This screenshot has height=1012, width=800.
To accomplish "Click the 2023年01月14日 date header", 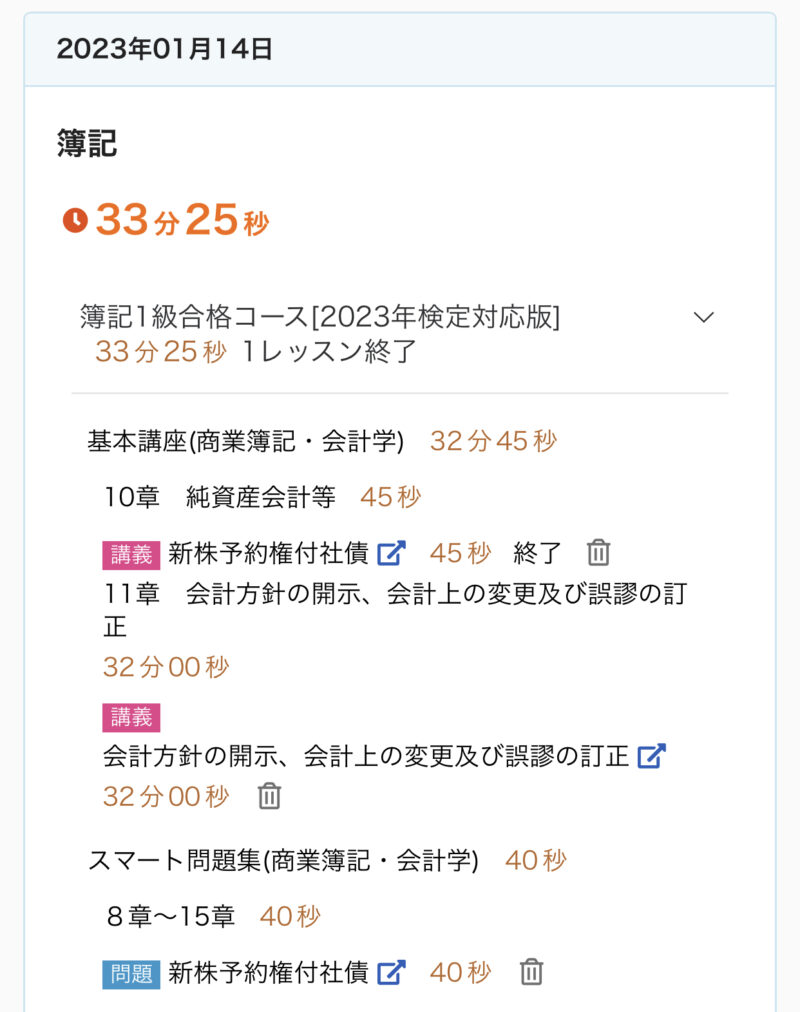I will click(165, 49).
